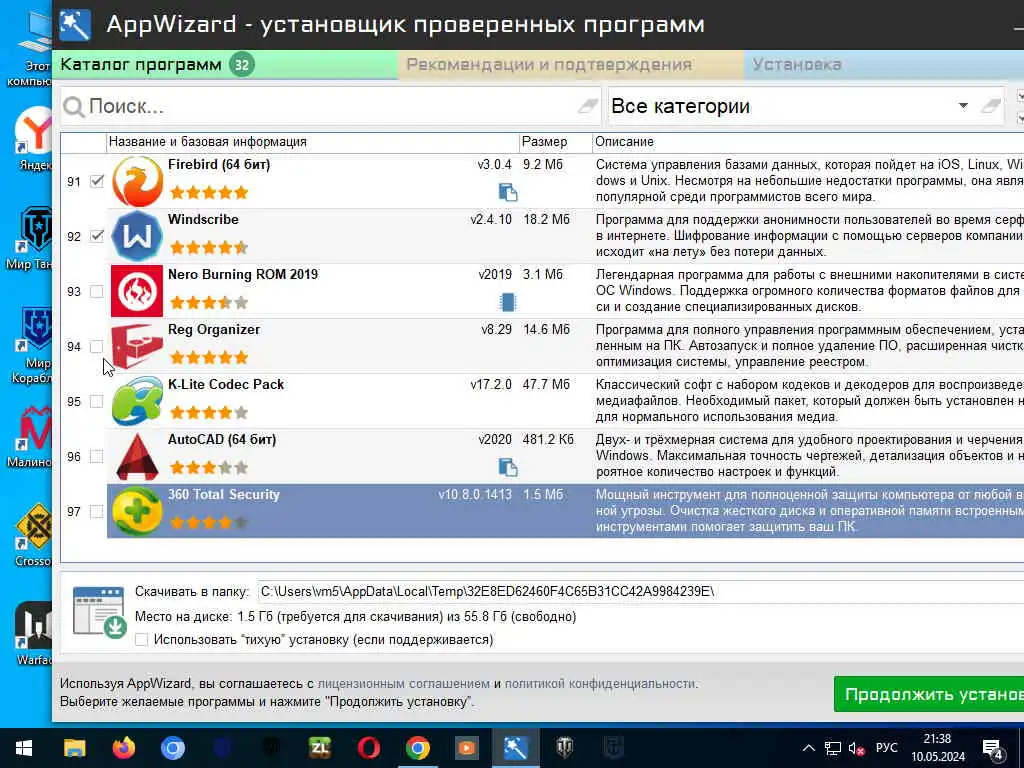Screen dimensions: 1024x768
Task: Switch to Каталог программ tab
Action: tap(225, 65)
